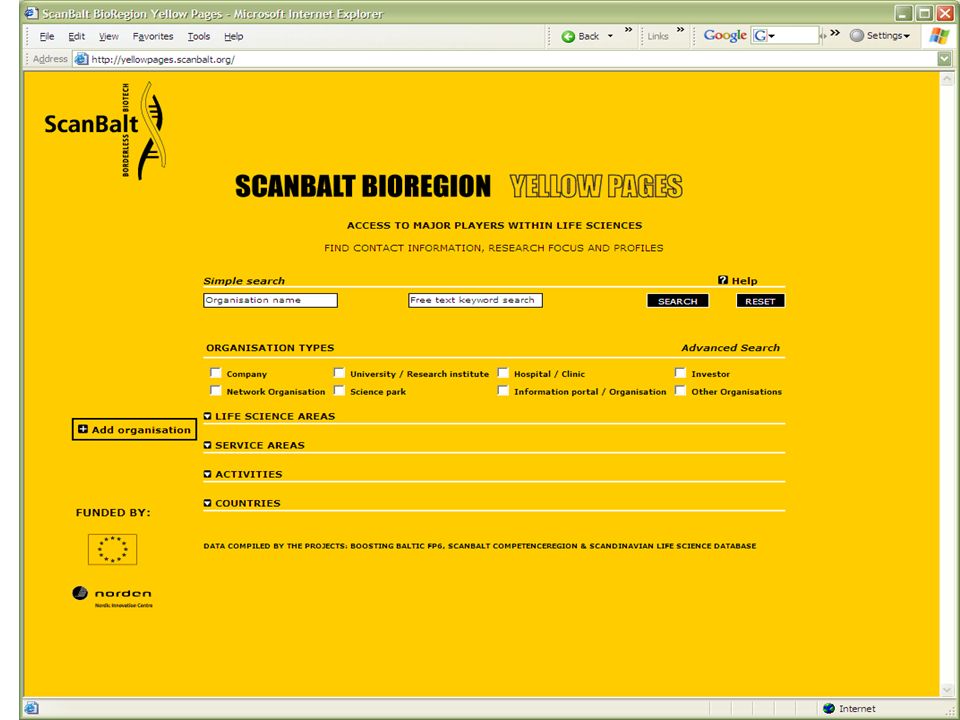This screenshot has height=720, width=960.
Task: Click the ScanBalt Borderless Biotech logo
Action: coord(105,130)
